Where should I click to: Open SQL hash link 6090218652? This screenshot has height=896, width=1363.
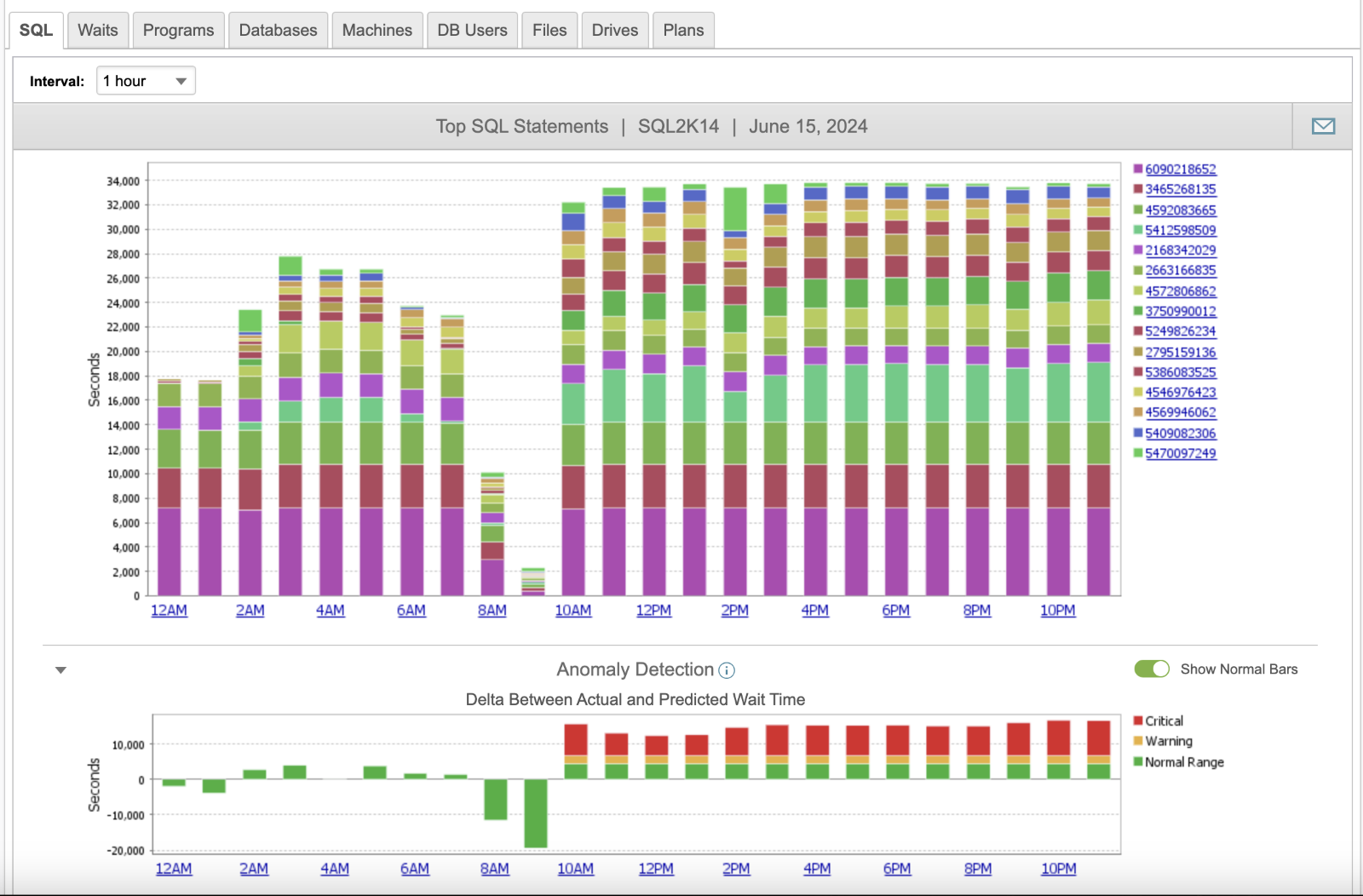coord(1181,169)
